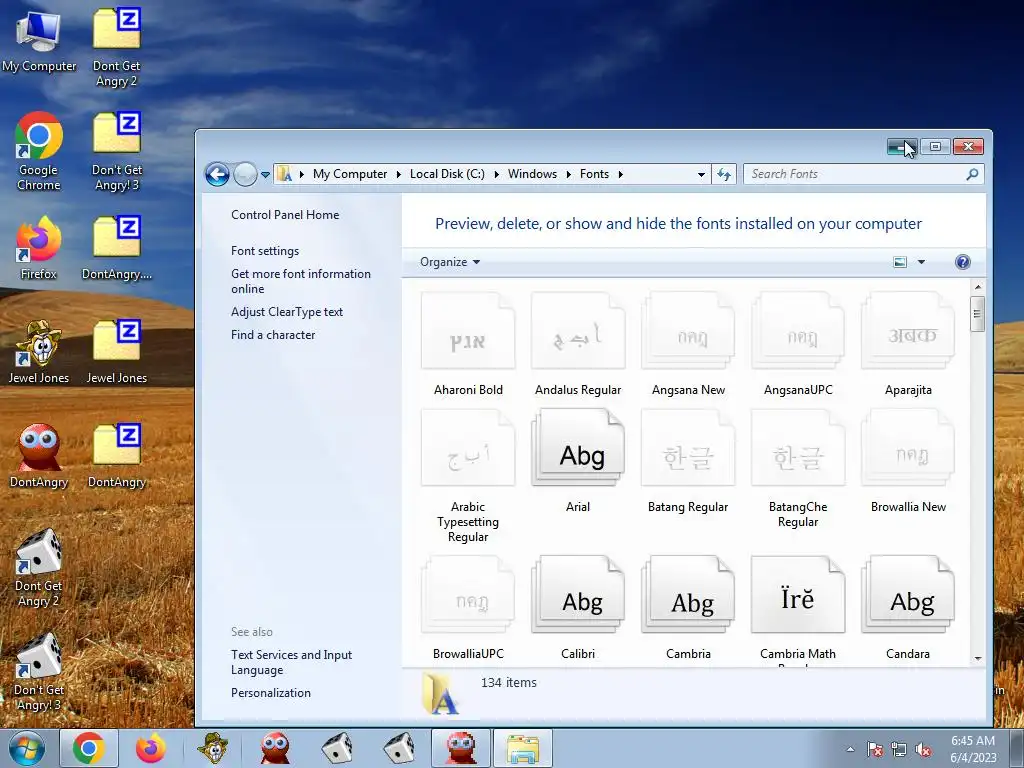Click Local Disk (C:) breadcrumb
The image size is (1024, 768).
[x=447, y=174]
